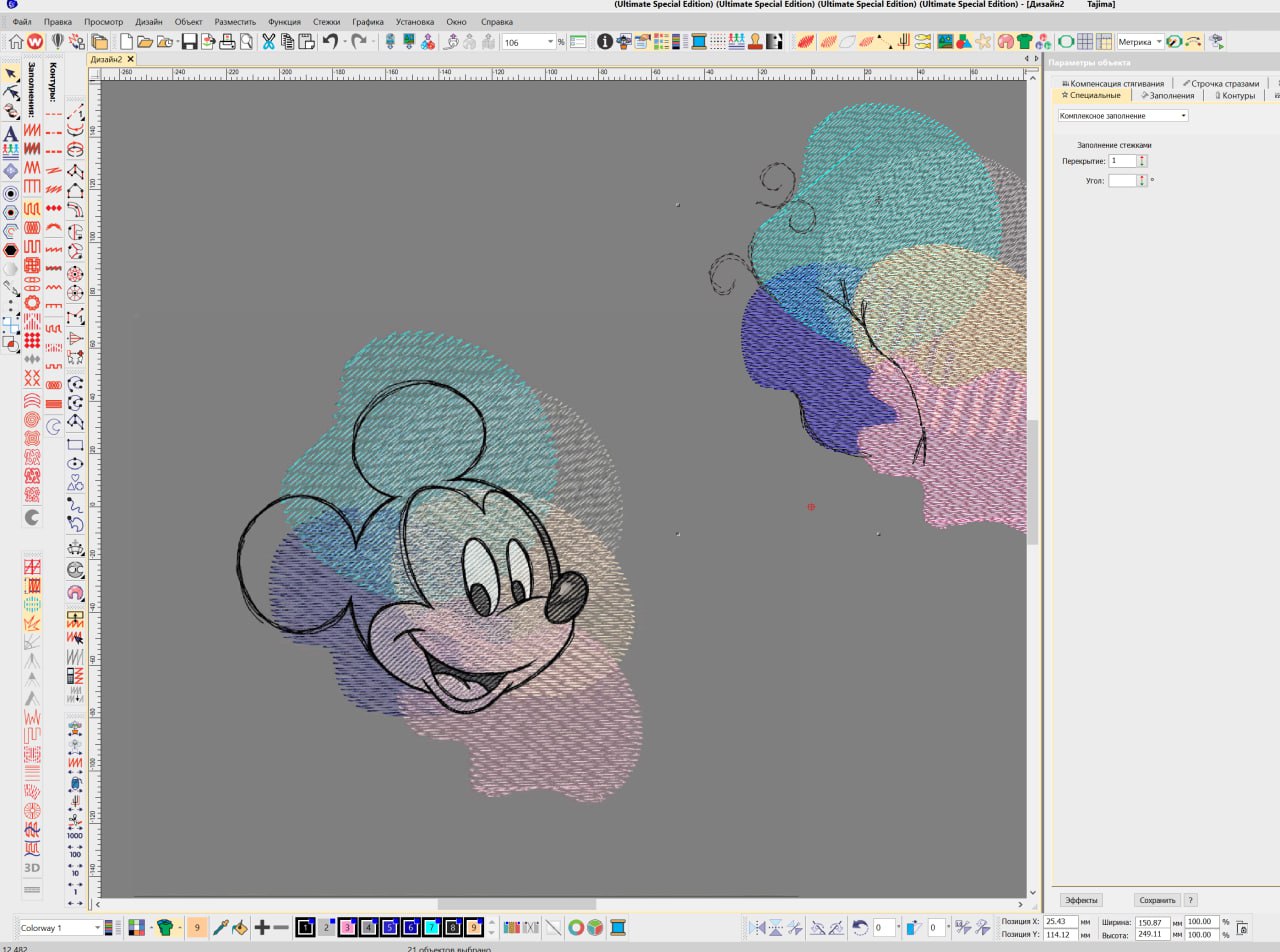Open the Print design icon
The width and height of the screenshot is (1280, 952).
227,42
